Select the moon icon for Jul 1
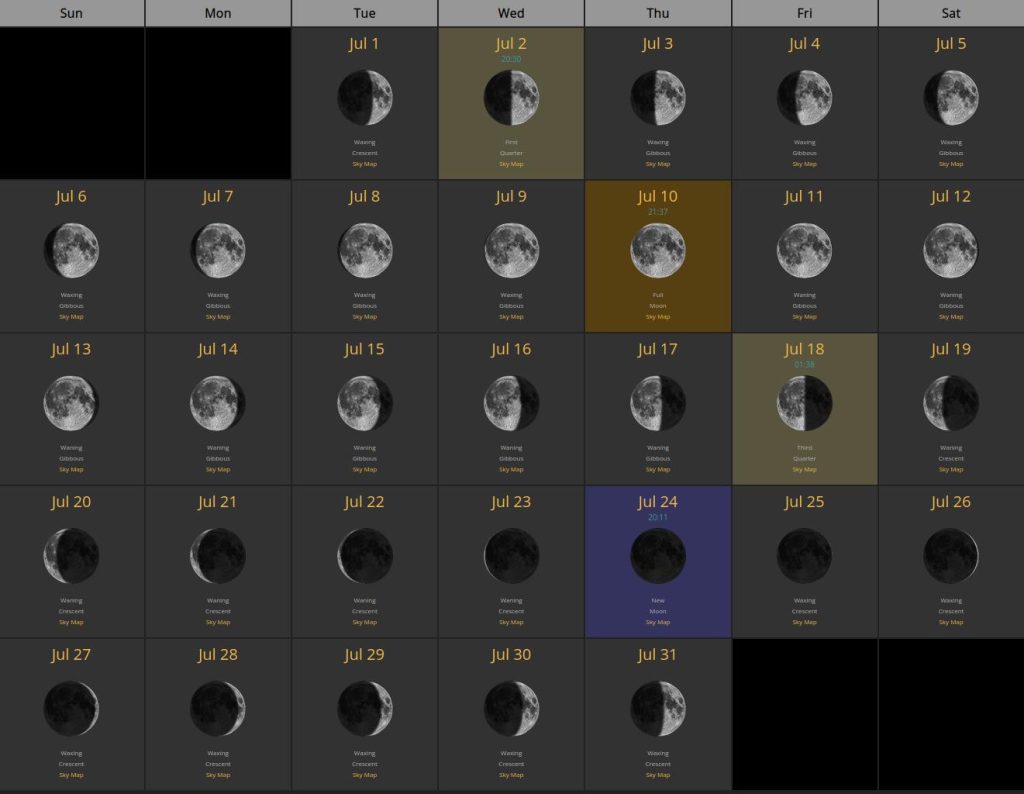The height and width of the screenshot is (794, 1024). [365, 98]
